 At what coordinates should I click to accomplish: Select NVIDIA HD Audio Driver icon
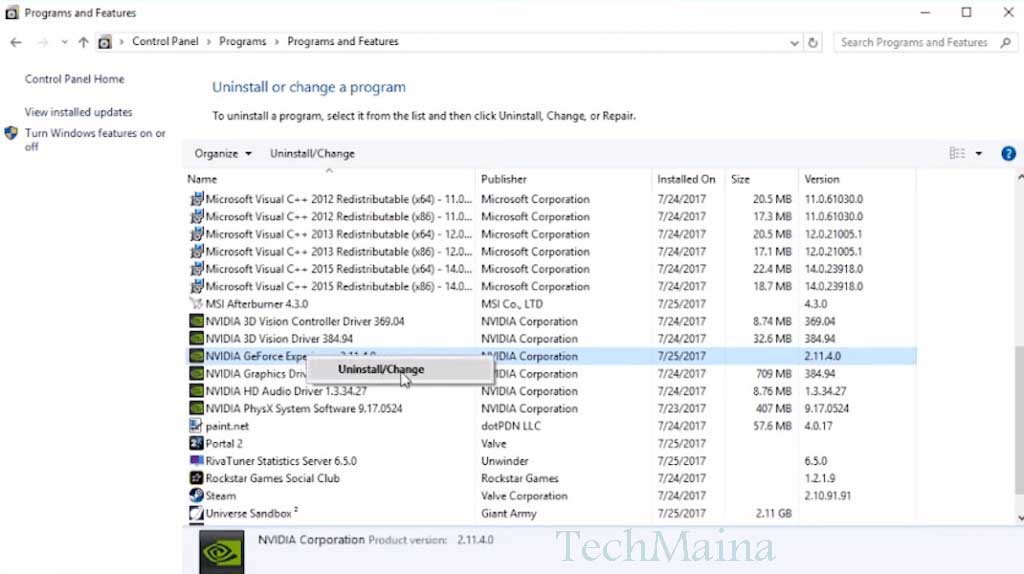(x=196, y=391)
